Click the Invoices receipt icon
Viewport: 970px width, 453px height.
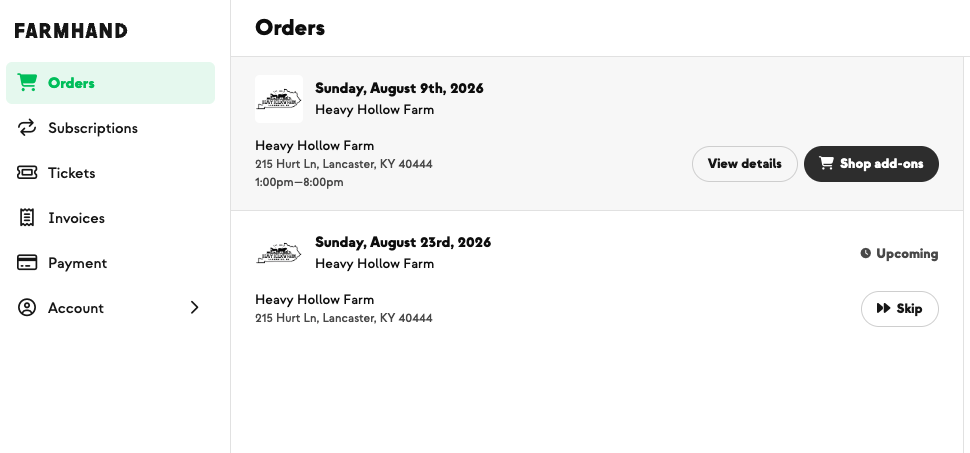click(27, 218)
